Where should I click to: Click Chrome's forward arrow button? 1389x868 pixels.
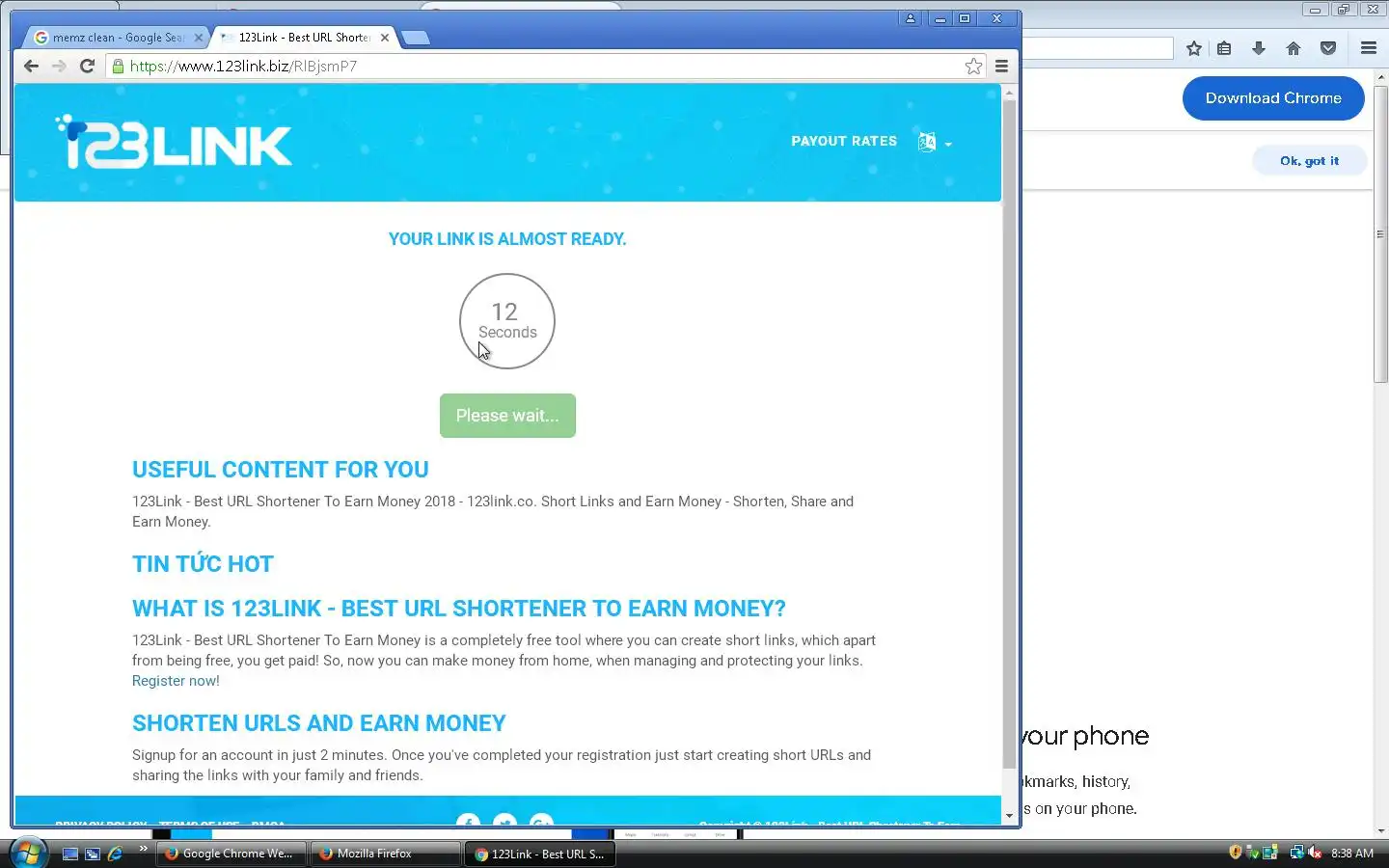point(59,66)
